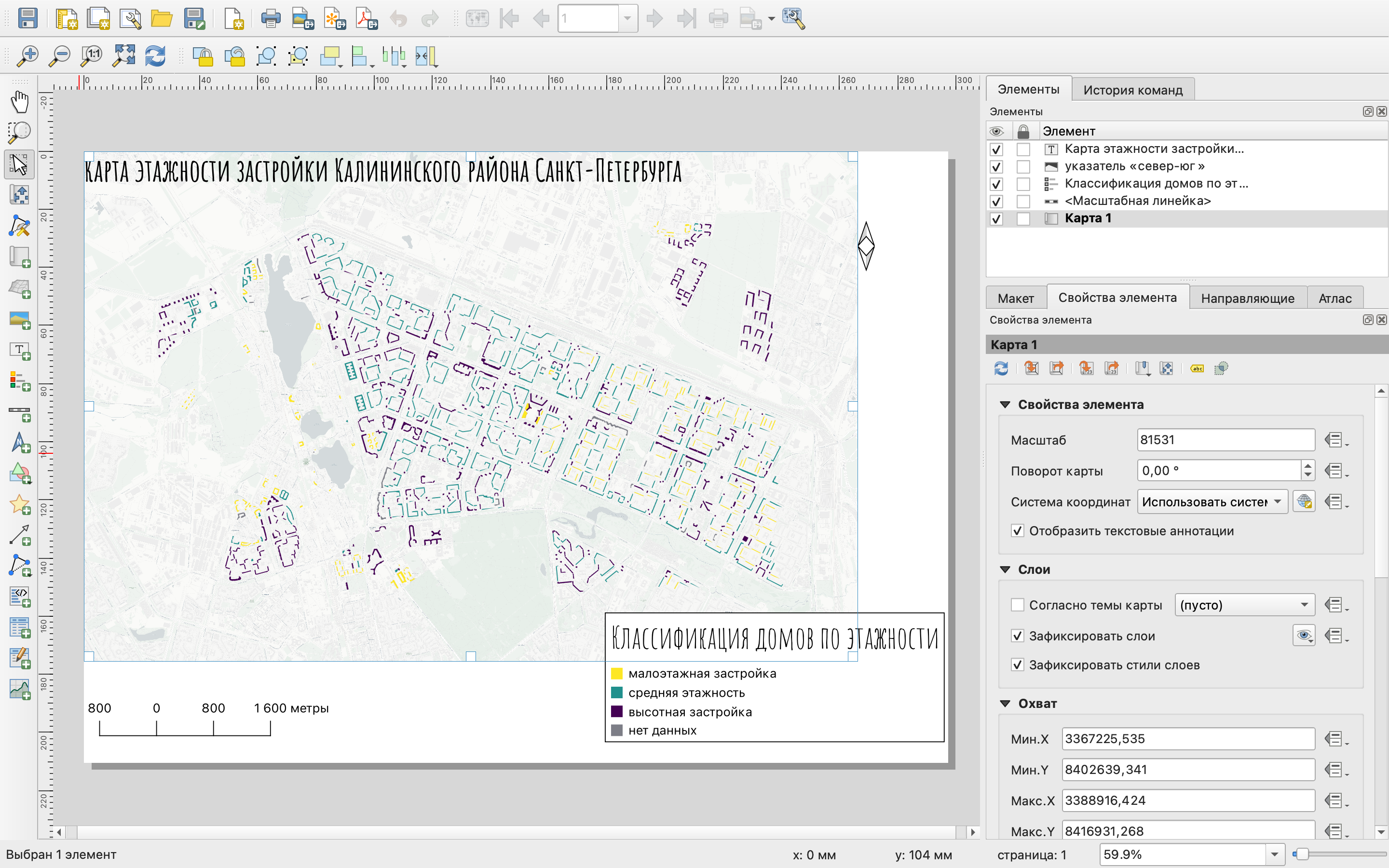The image size is (1389, 868).
Task: Export layout as PDF icon
Action: click(x=366, y=18)
